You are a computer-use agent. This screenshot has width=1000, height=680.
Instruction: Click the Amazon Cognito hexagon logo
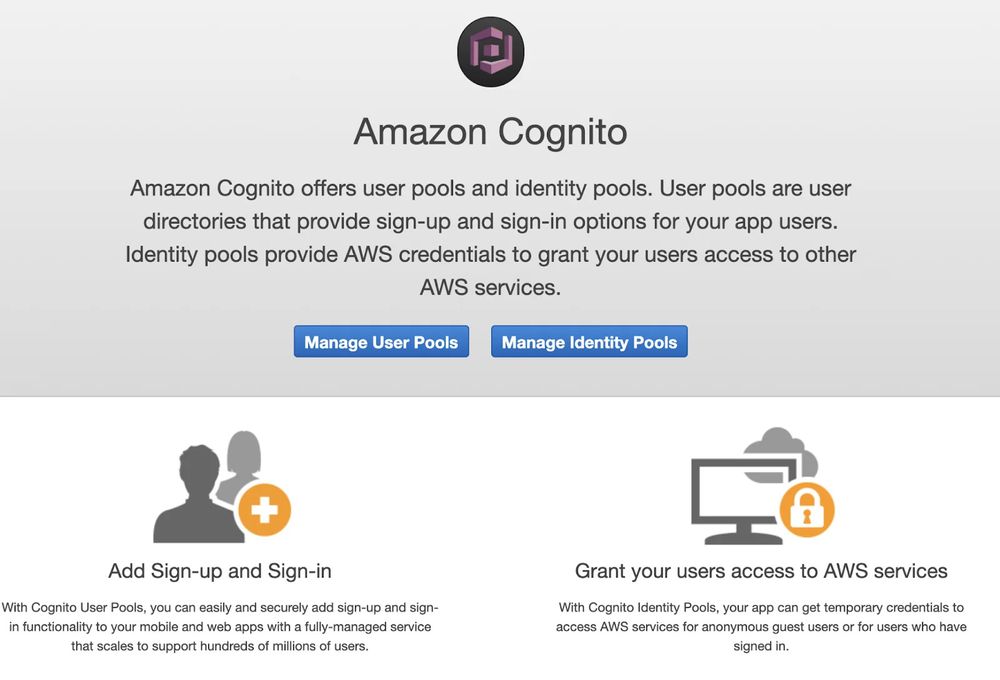click(489, 51)
